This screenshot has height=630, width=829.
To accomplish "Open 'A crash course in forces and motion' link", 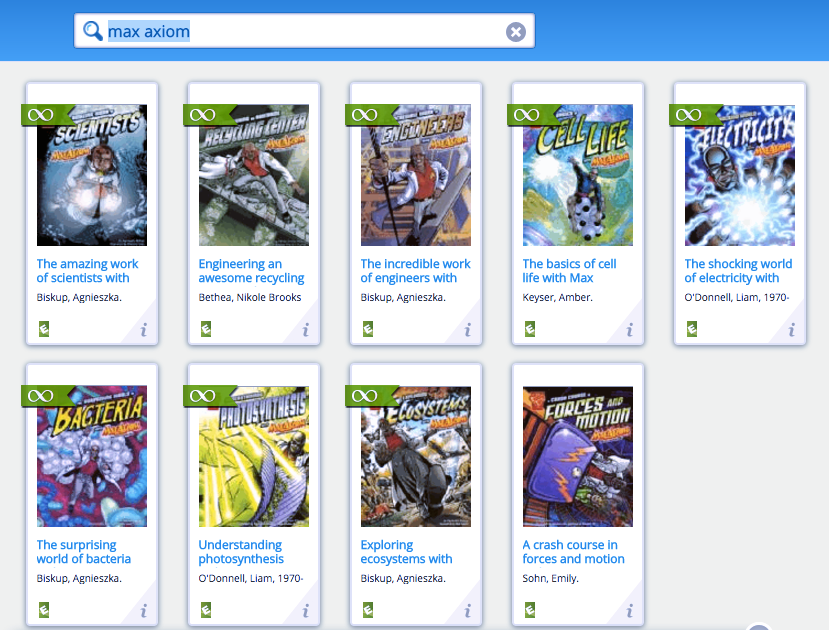I will tap(573, 552).
